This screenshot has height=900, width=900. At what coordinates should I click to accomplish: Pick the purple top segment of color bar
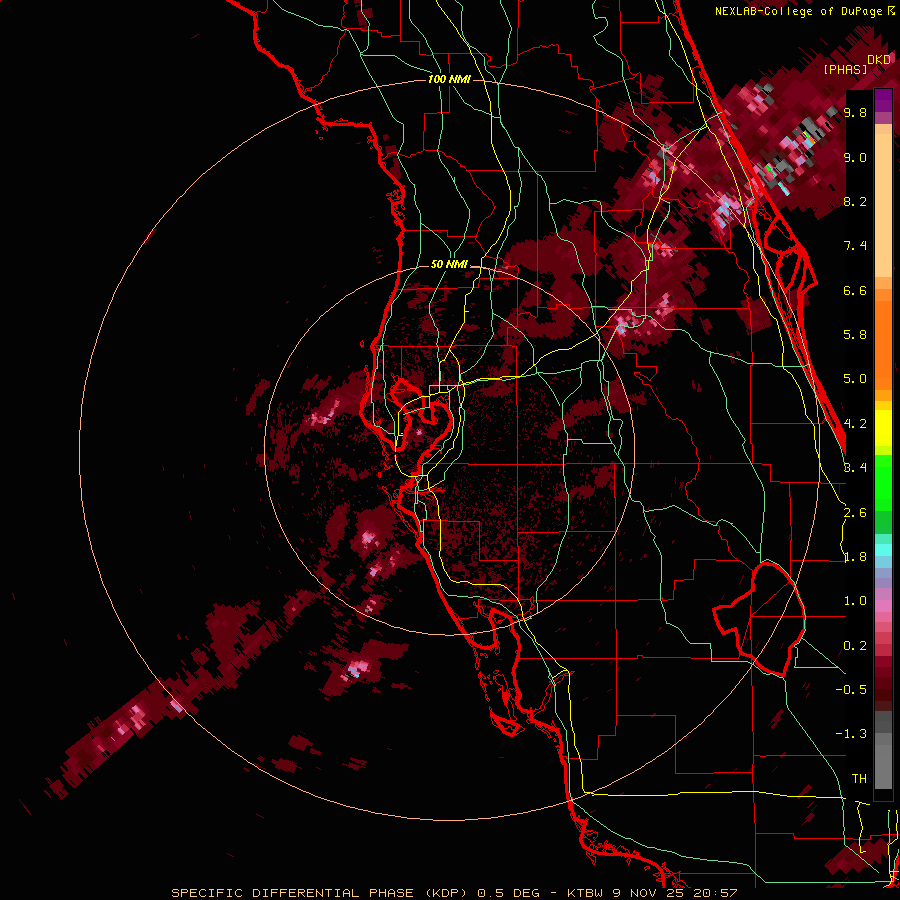[883, 100]
